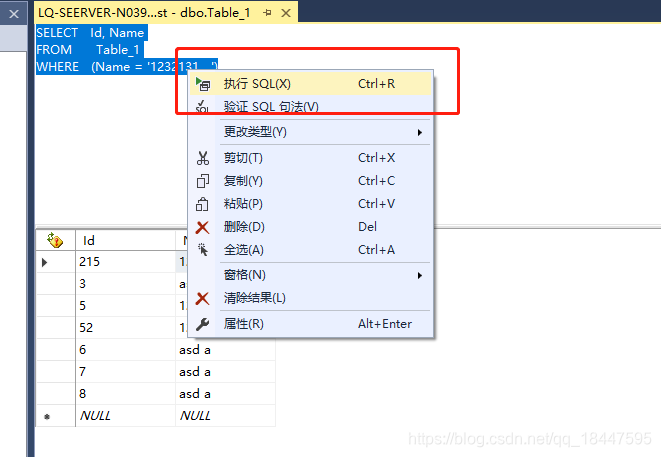Select the row indicator of row 215

point(56,262)
